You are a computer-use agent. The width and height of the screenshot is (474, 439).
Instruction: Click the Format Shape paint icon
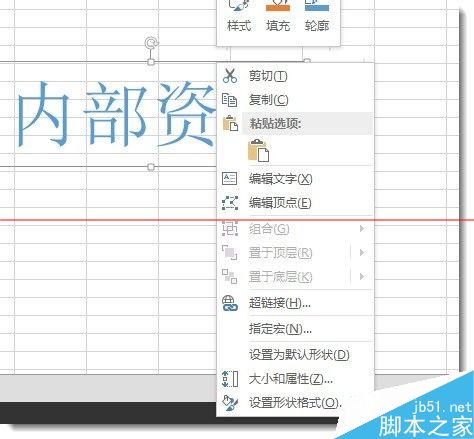coord(230,403)
